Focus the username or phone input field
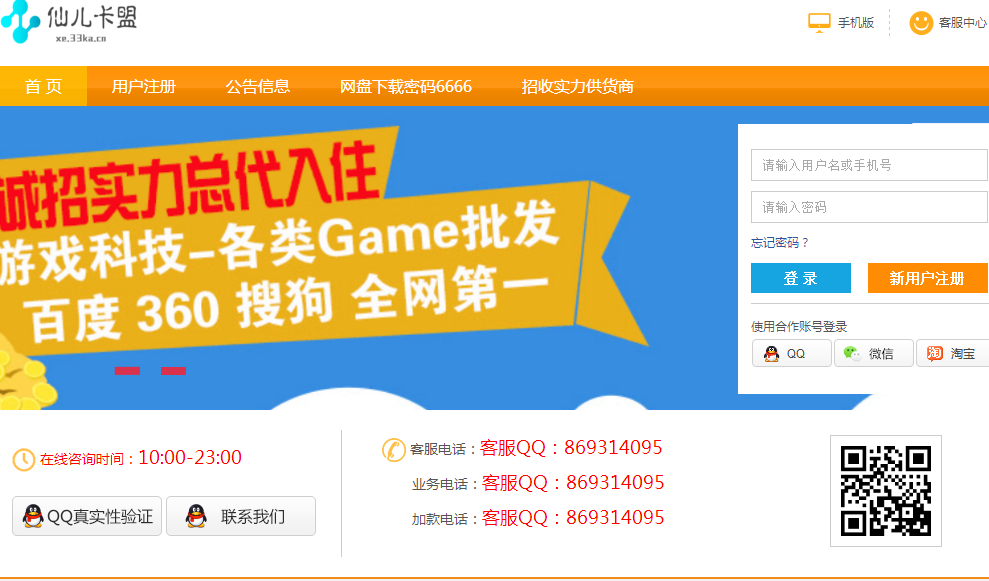This screenshot has width=989, height=581. coord(869,165)
